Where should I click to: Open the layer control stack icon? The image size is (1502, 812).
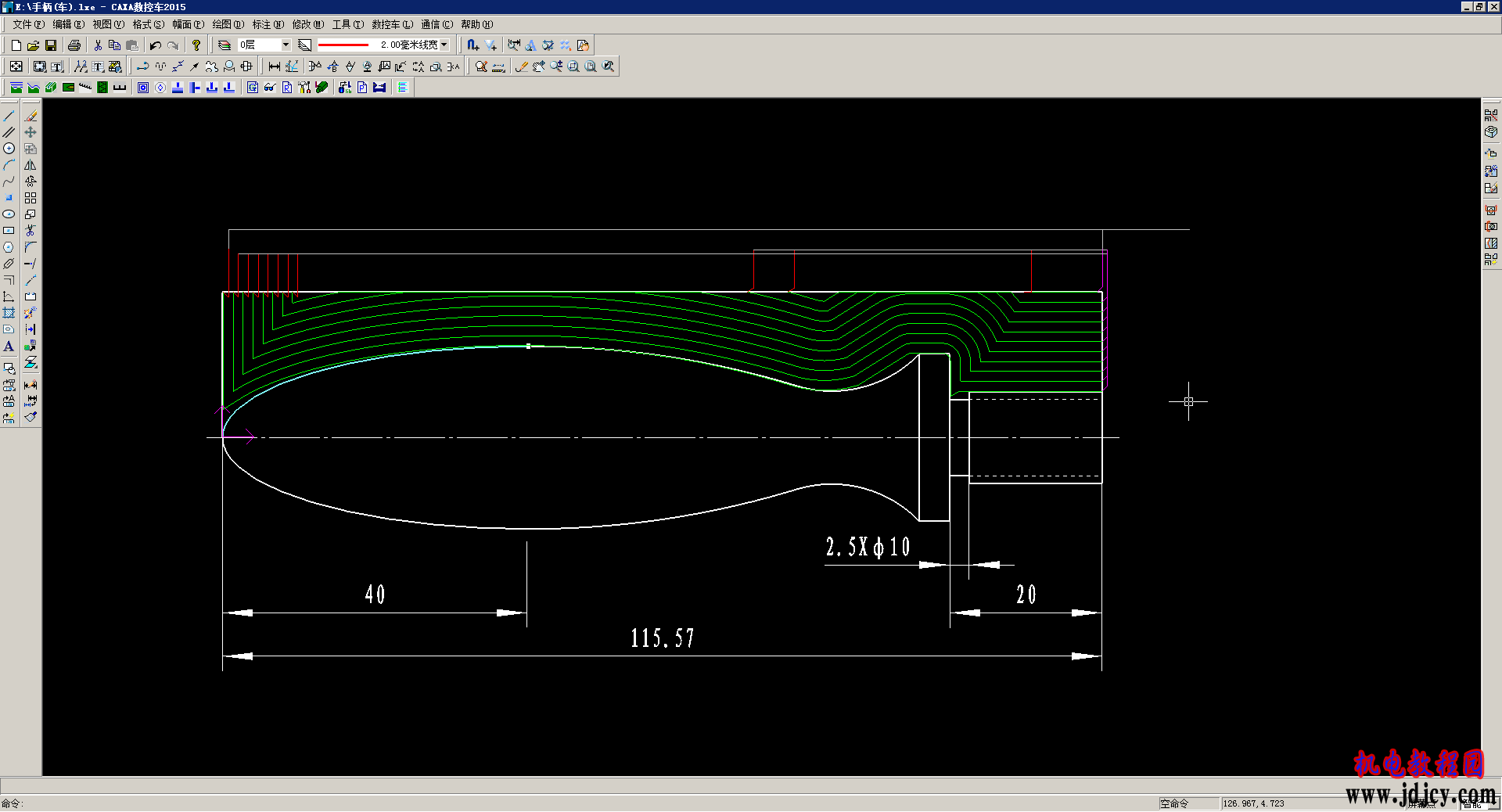click(225, 45)
